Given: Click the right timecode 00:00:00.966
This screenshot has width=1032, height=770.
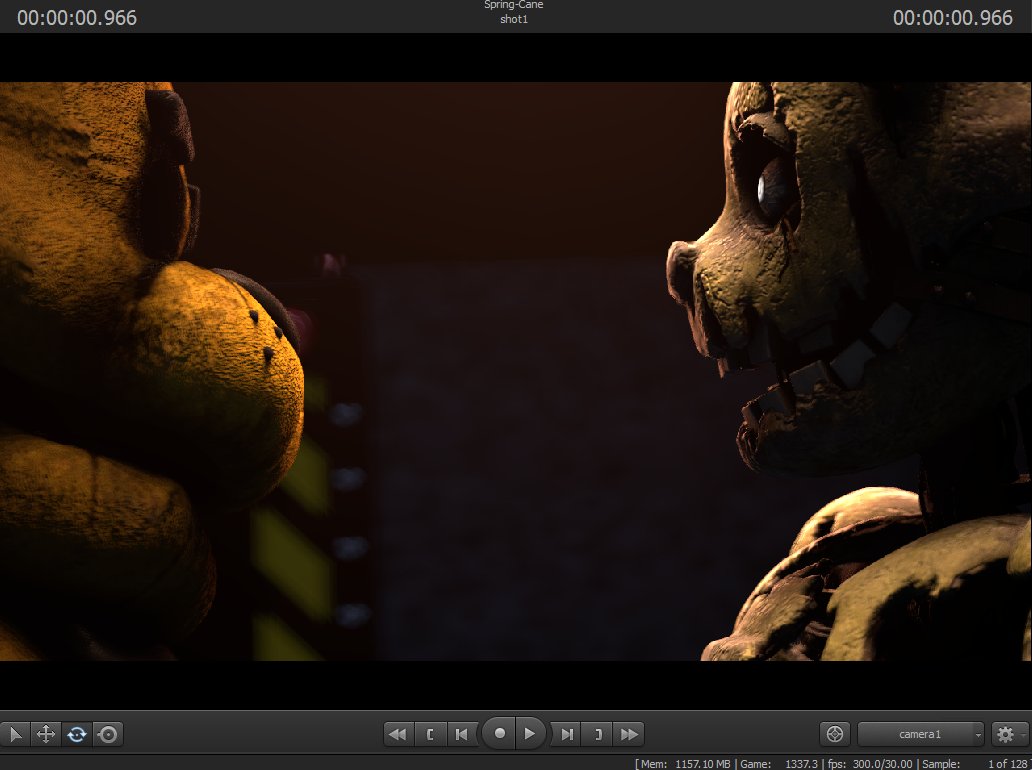Looking at the screenshot, I should pyautogui.click(x=952, y=18).
